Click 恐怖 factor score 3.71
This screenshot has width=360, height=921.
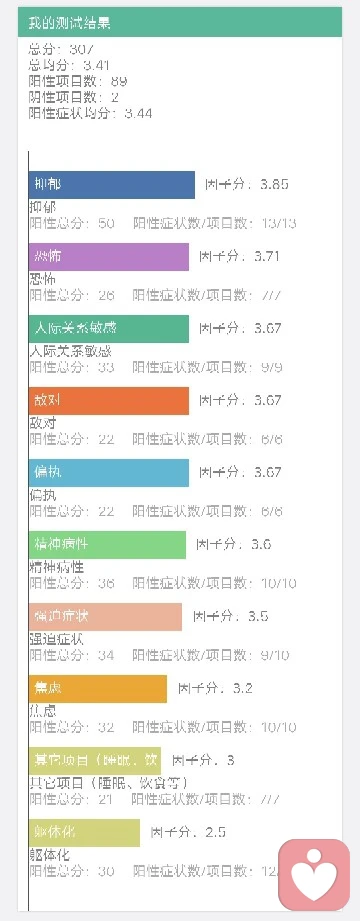(239, 257)
